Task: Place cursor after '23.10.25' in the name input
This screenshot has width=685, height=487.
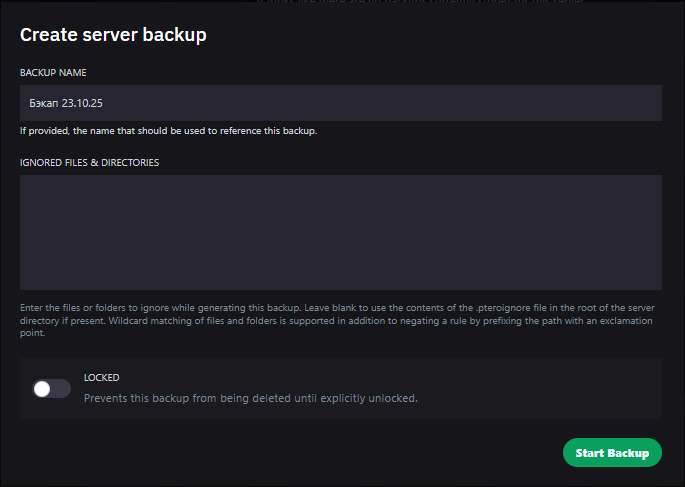Action: click(106, 102)
